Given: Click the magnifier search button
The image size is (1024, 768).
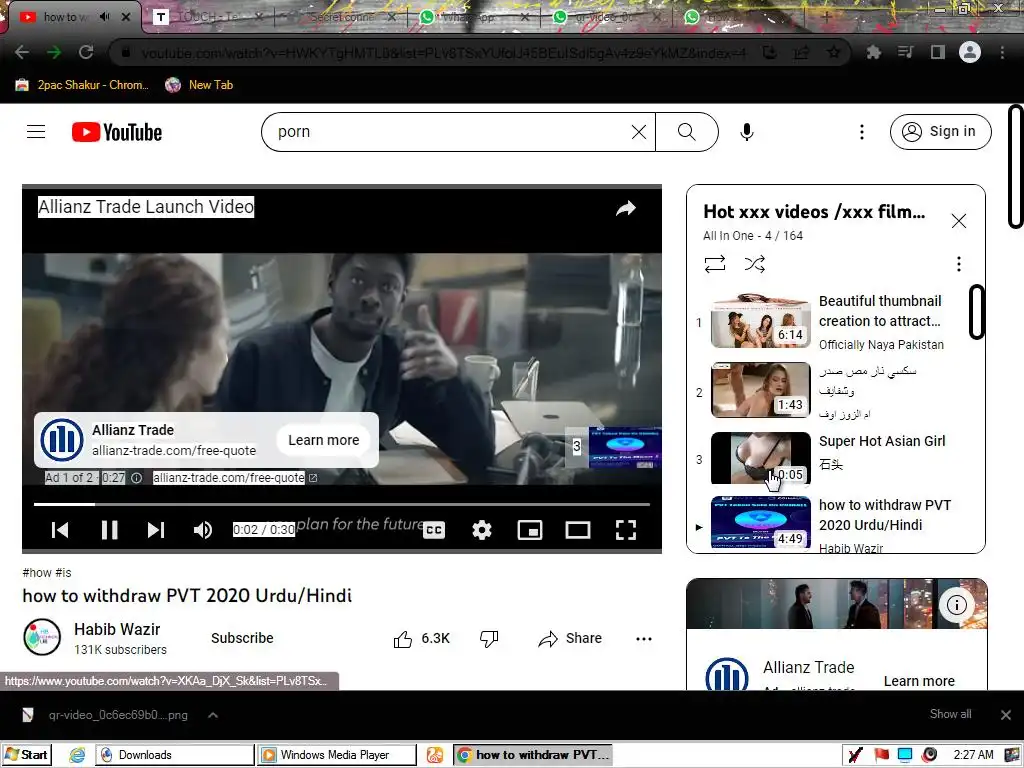Looking at the screenshot, I should [686, 132].
